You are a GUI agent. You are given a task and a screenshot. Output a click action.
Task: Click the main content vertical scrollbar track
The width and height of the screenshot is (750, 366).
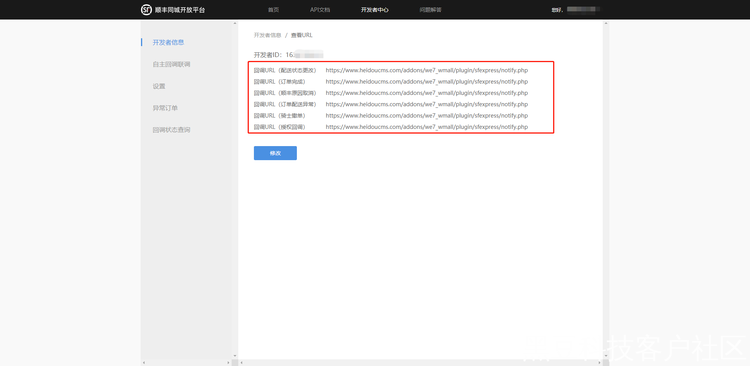coord(606,191)
